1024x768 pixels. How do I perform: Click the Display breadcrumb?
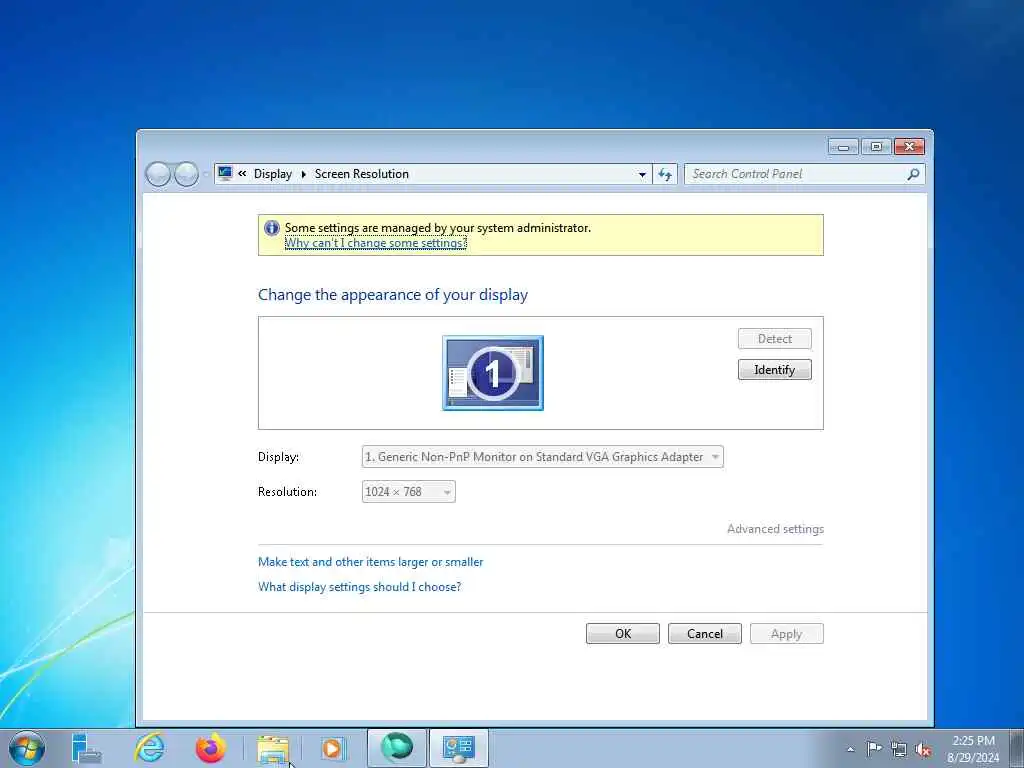[273, 174]
